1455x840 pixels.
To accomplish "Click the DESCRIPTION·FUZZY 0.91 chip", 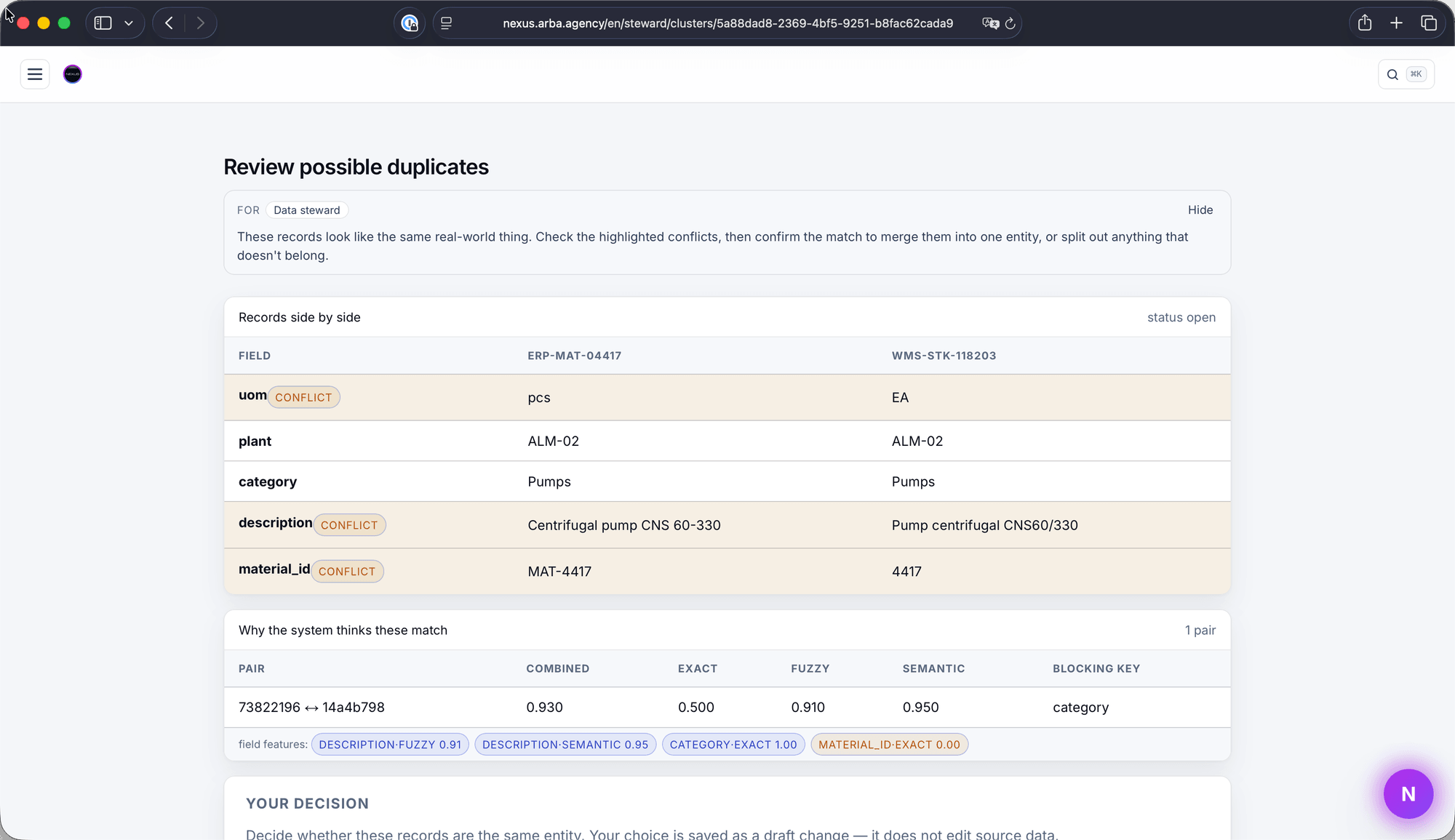I will click(x=390, y=745).
